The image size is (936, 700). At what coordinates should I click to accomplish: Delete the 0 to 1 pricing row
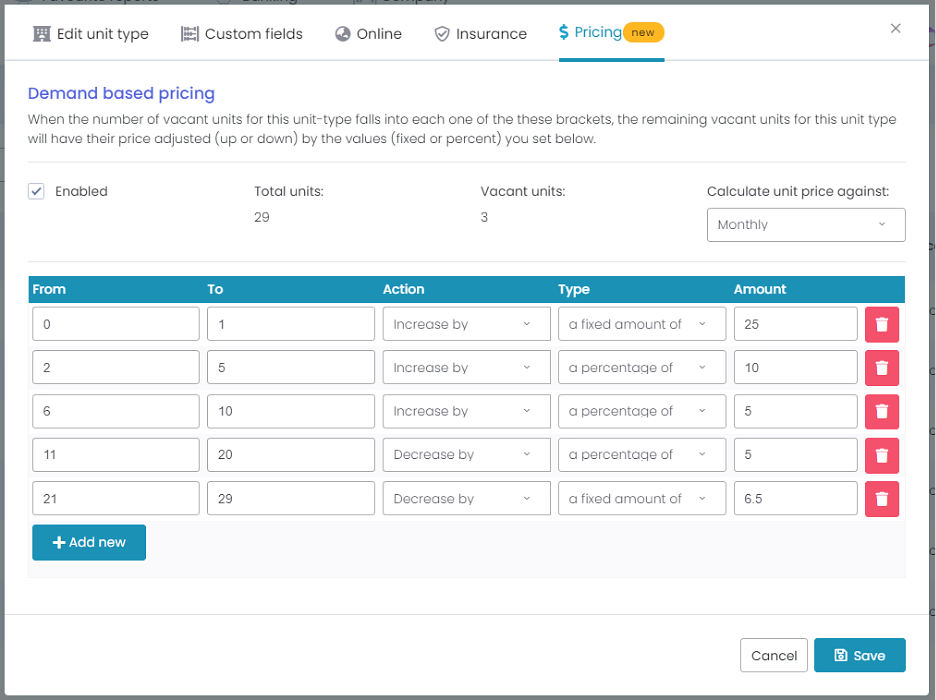coord(882,324)
